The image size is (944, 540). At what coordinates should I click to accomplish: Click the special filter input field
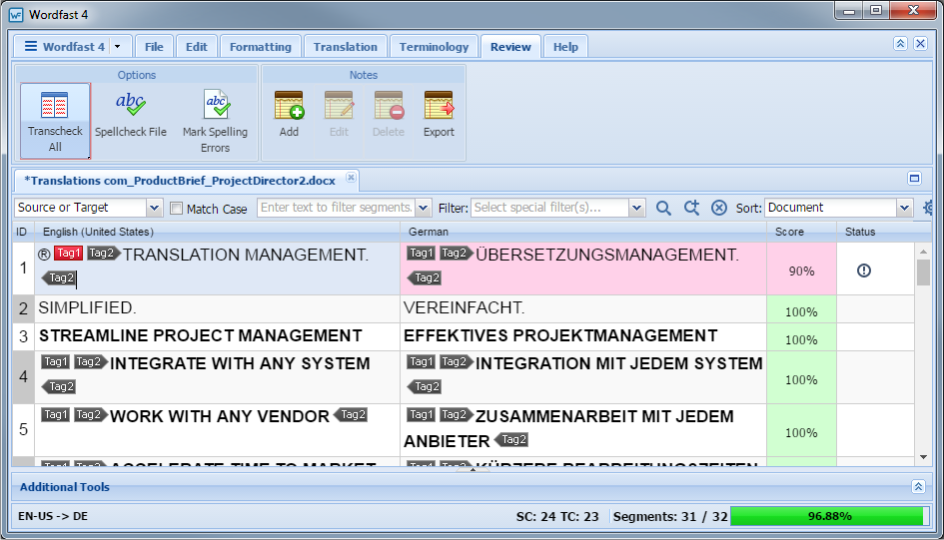pos(550,208)
